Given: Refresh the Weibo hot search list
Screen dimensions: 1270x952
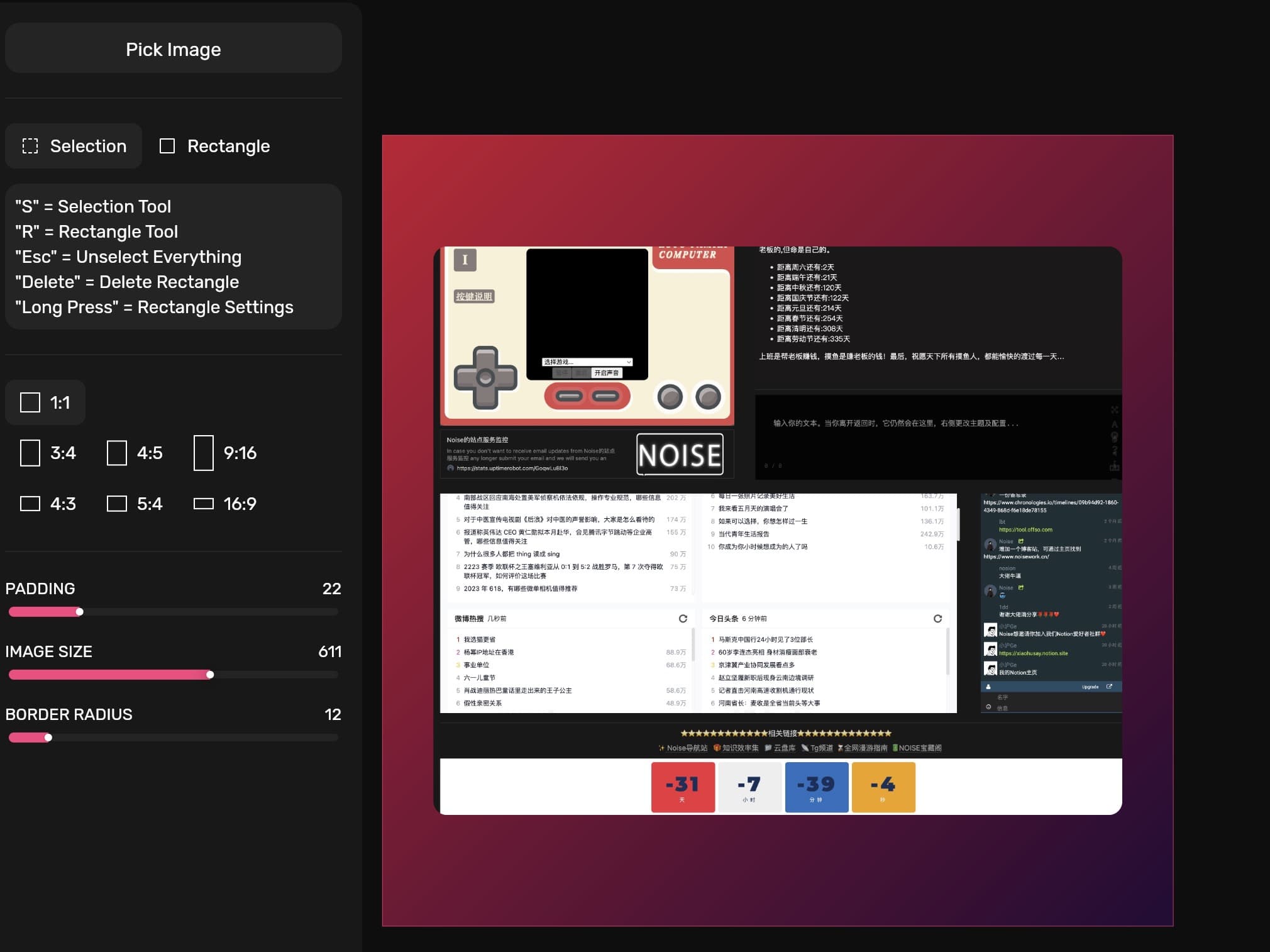Looking at the screenshot, I should (x=683, y=619).
